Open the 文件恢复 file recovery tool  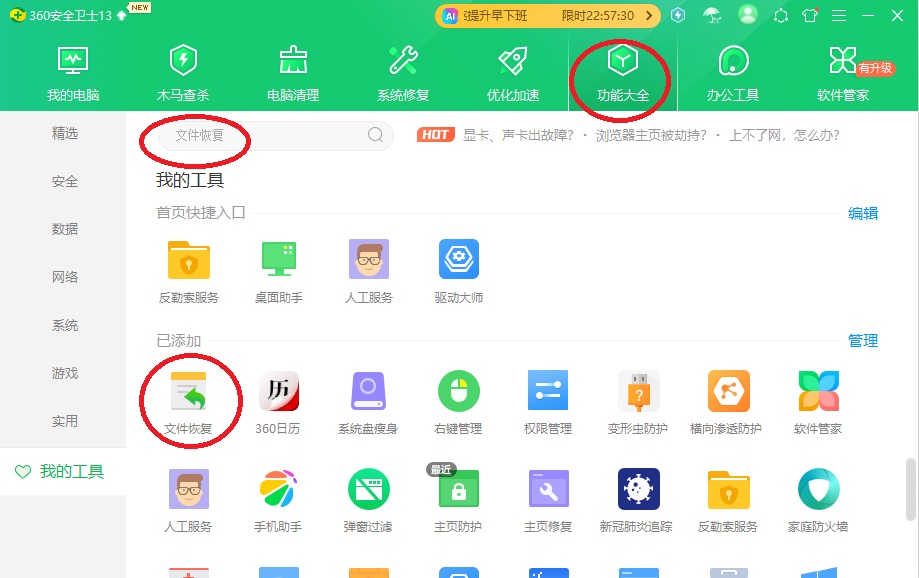189,398
